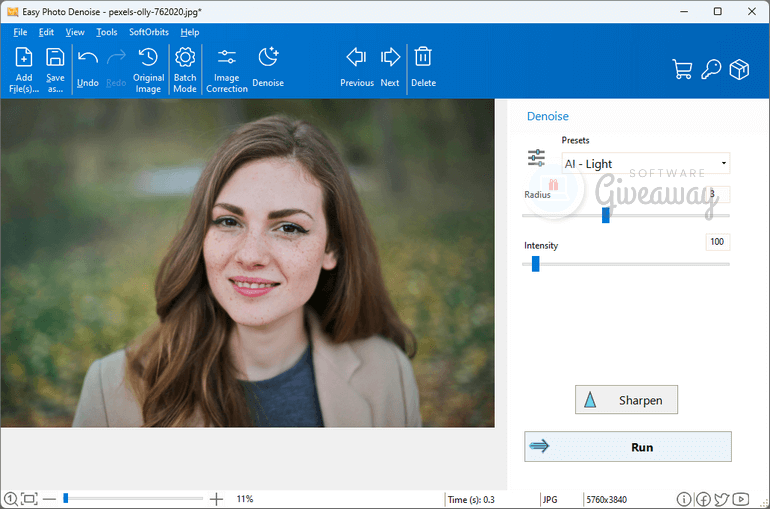Click the Radius value field
Viewport: 770px width, 509px height.
[717, 194]
